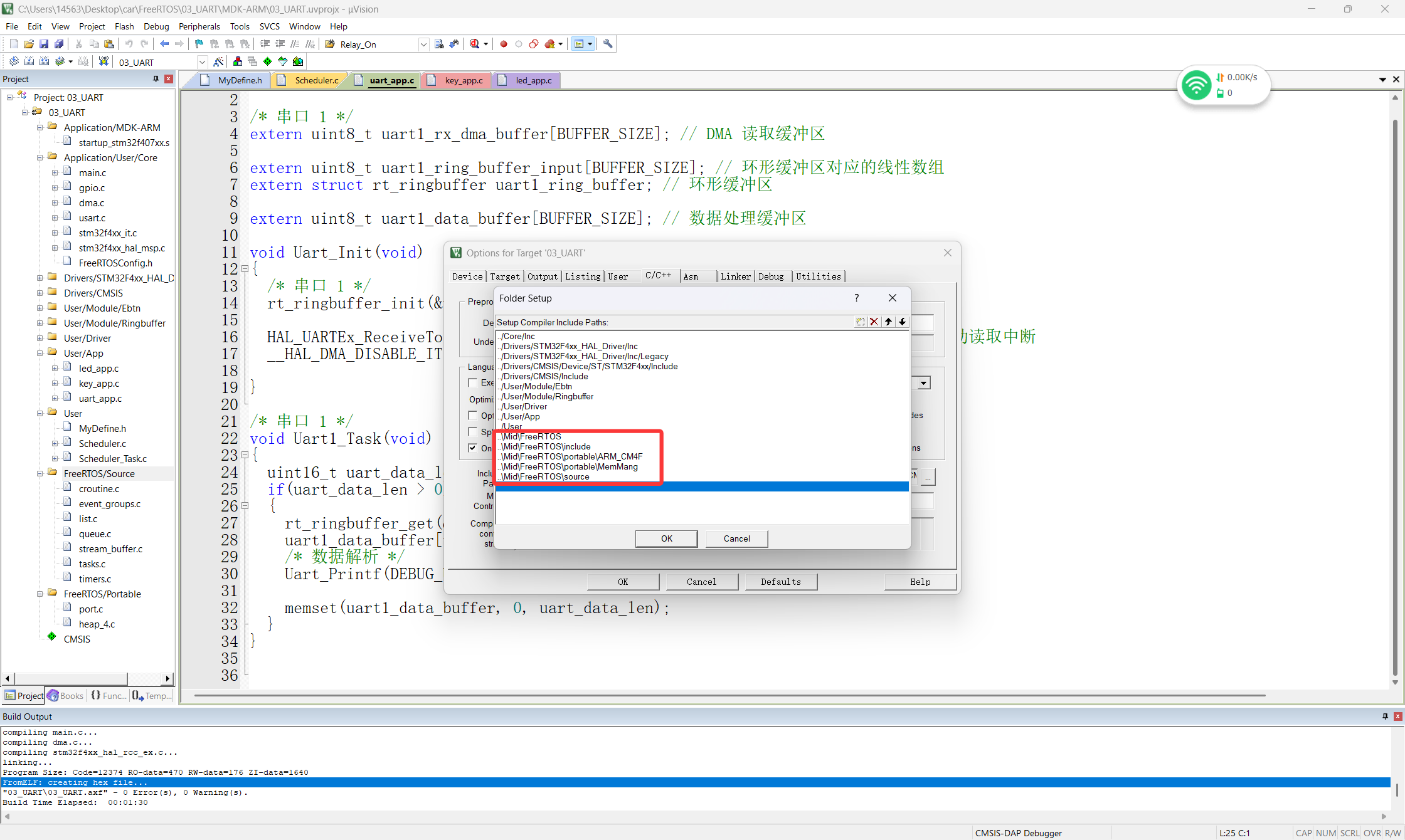1405x840 pixels.
Task: Click the New include path icon
Action: click(x=860, y=322)
